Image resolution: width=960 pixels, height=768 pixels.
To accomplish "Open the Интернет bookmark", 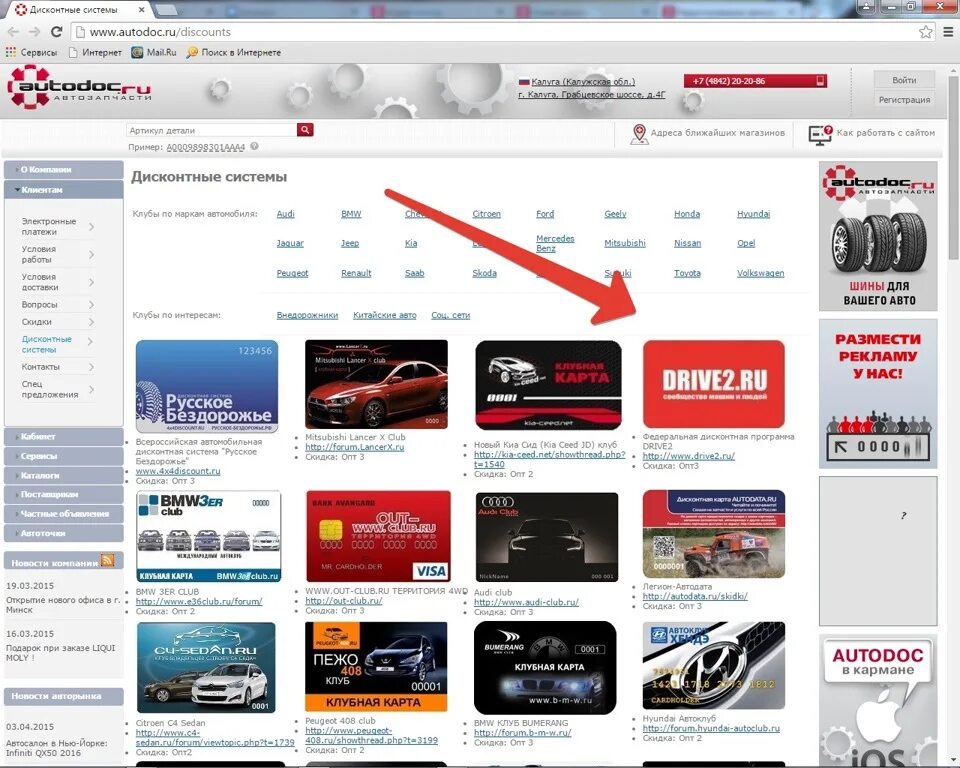I will pyautogui.click(x=95, y=53).
